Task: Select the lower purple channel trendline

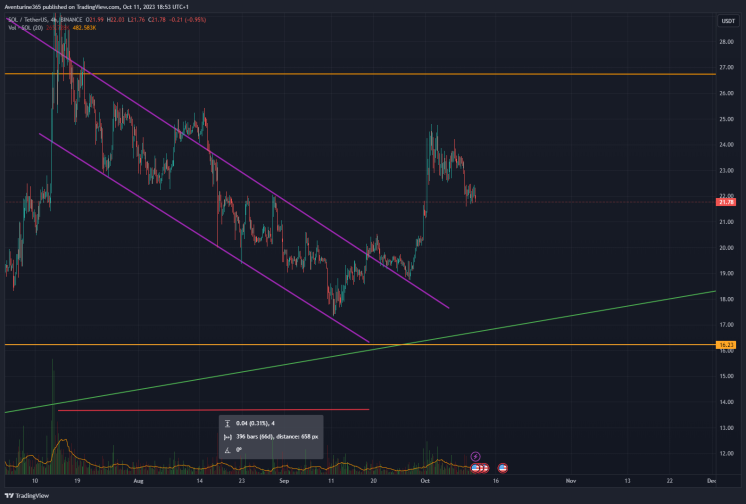Action: (205, 238)
